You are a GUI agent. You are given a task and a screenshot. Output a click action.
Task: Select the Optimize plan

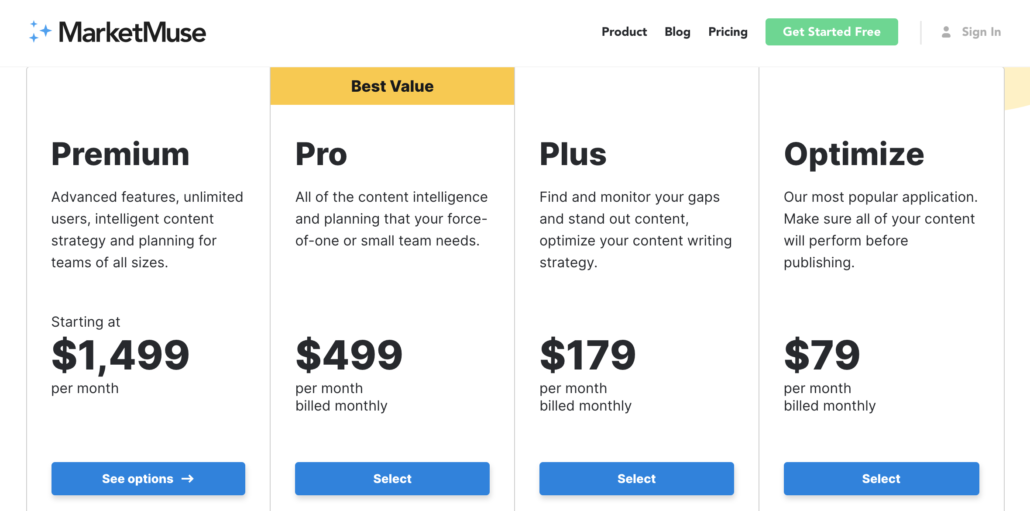tap(882, 479)
